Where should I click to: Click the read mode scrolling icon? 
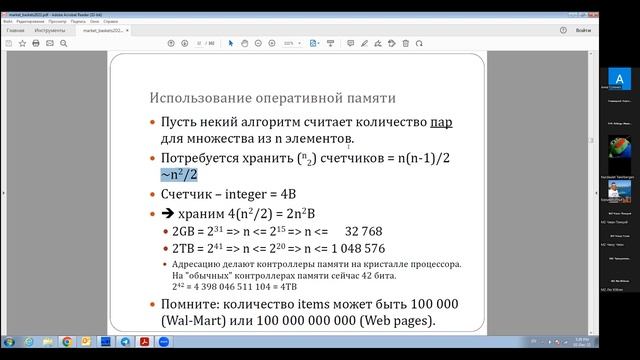point(331,43)
